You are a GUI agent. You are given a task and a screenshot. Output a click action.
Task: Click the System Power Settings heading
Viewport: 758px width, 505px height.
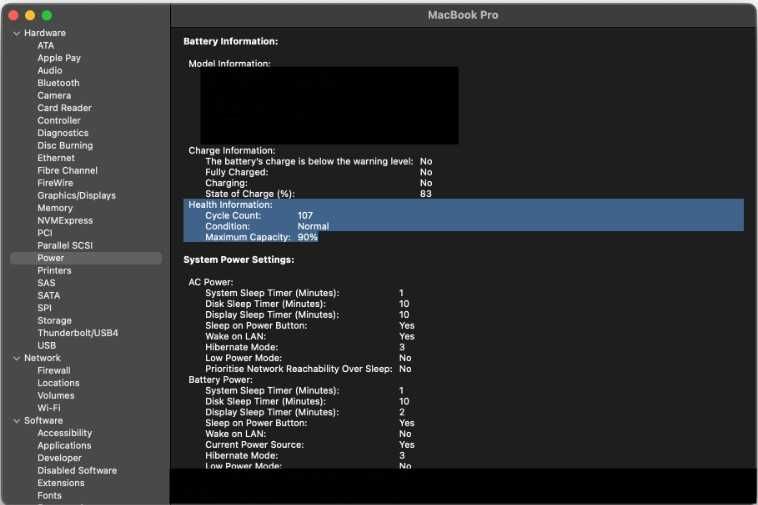click(239, 260)
